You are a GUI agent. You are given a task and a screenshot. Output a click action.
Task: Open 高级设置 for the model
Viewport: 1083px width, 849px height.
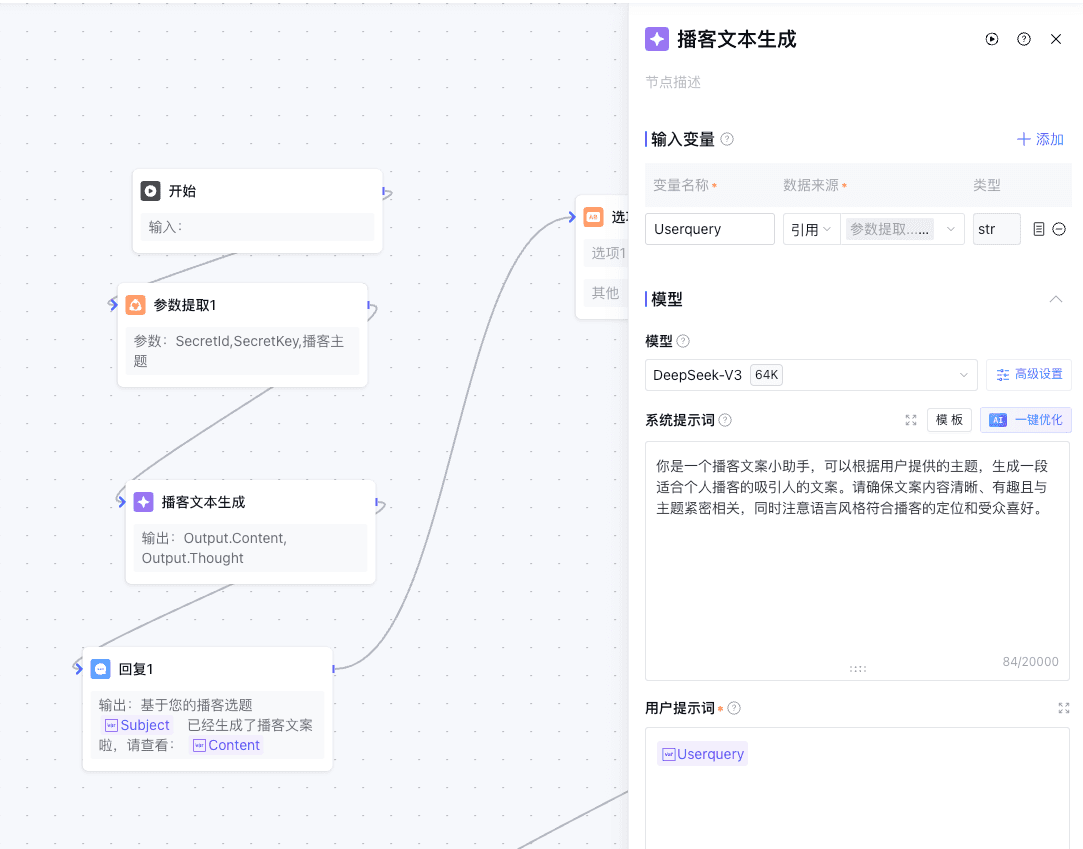(1029, 374)
